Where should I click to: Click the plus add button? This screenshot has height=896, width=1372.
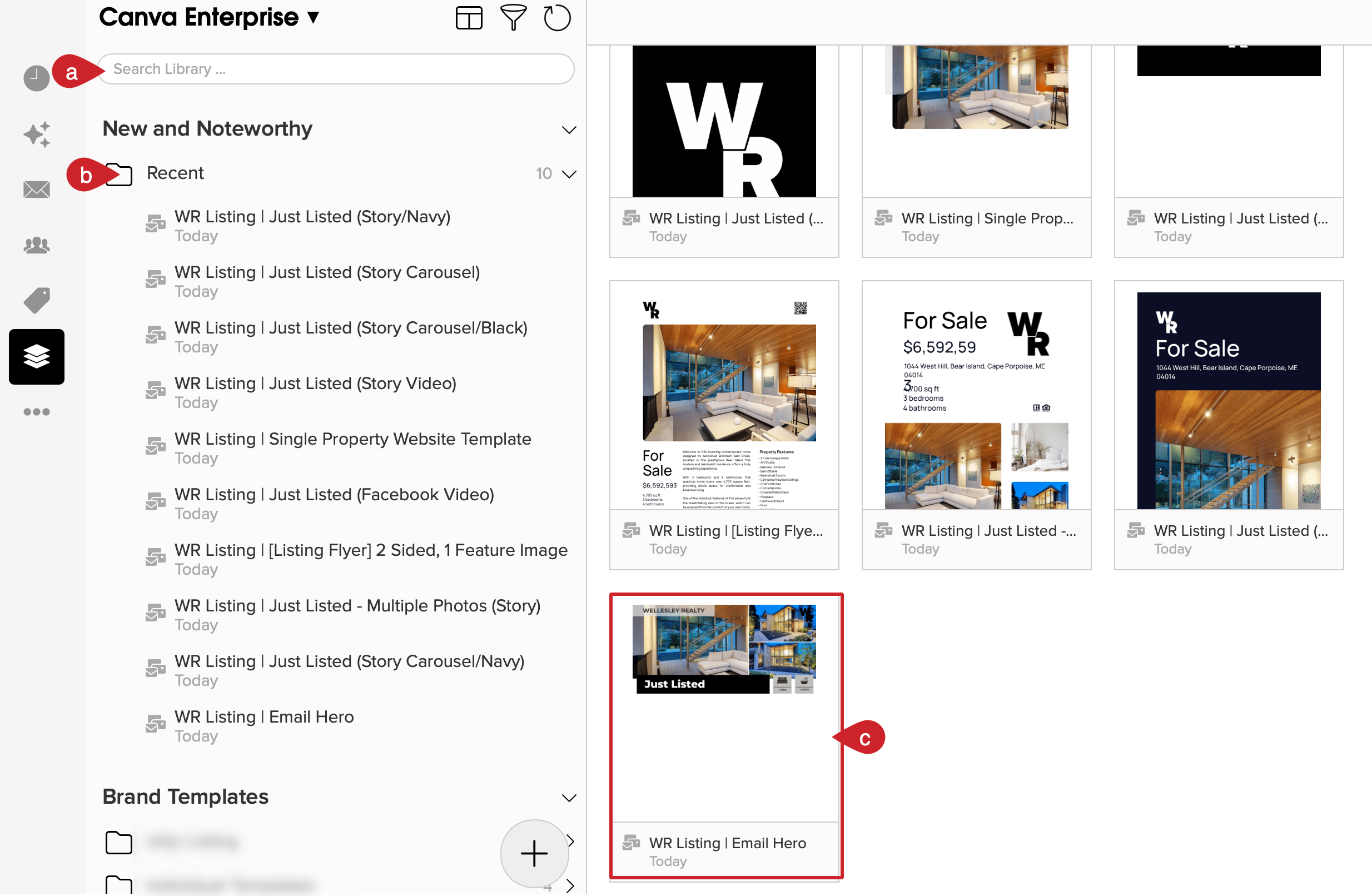tap(534, 853)
